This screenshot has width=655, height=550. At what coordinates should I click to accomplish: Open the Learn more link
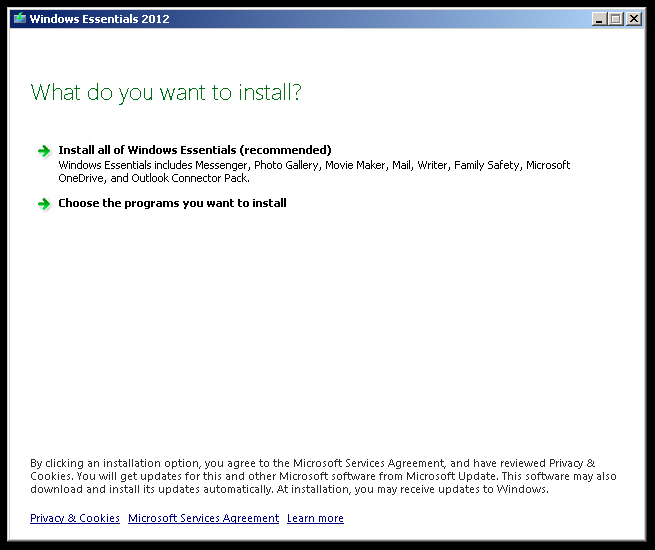tap(315, 518)
